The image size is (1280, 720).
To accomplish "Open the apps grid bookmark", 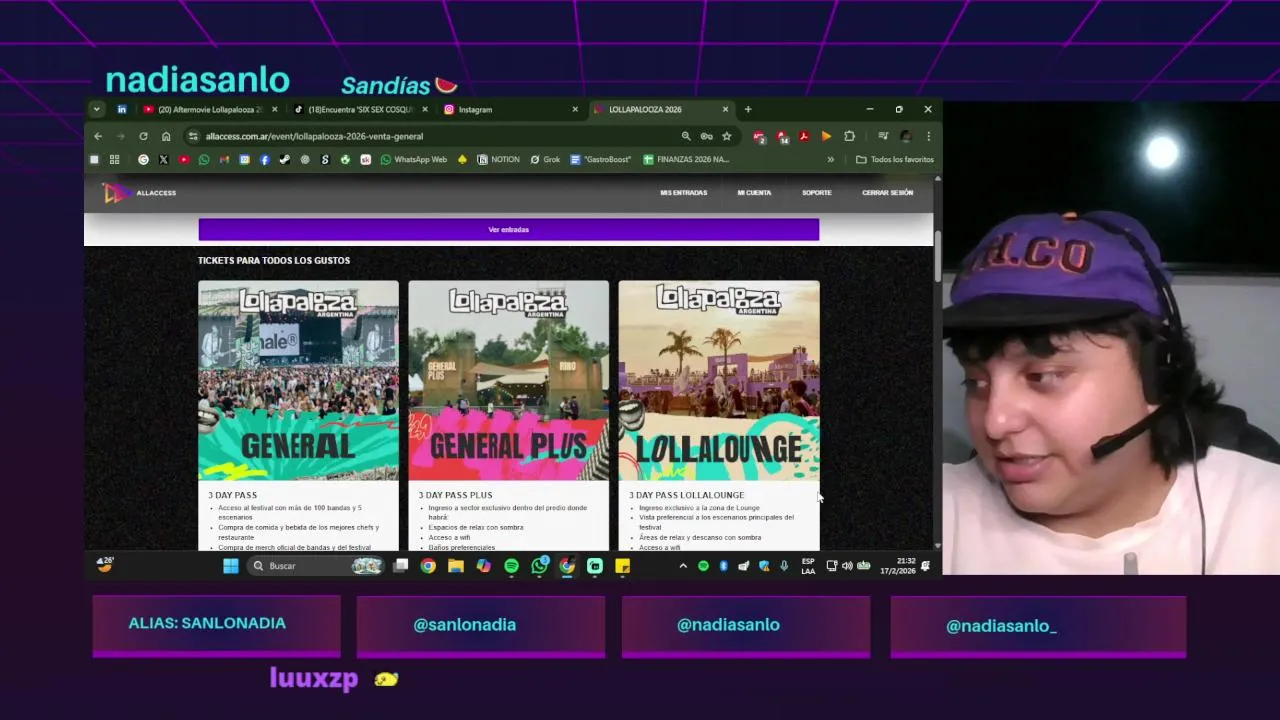I will tap(114, 159).
